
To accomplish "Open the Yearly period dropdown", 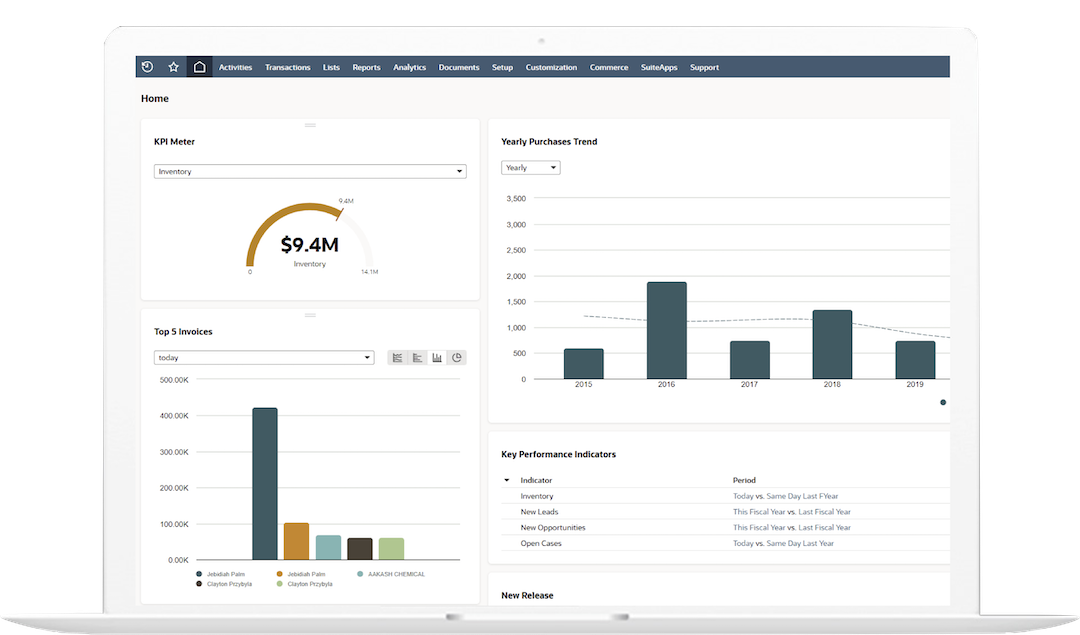I will coord(530,167).
